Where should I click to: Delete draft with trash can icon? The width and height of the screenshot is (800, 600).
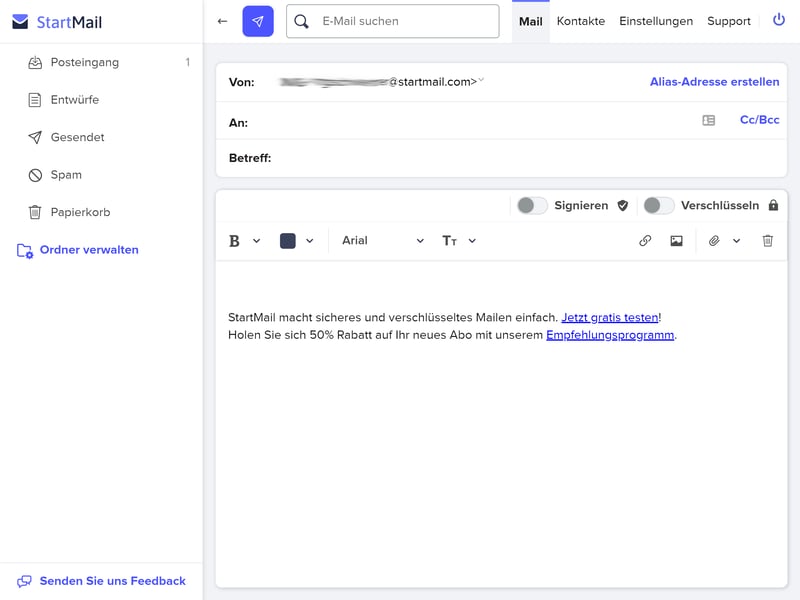tap(768, 241)
